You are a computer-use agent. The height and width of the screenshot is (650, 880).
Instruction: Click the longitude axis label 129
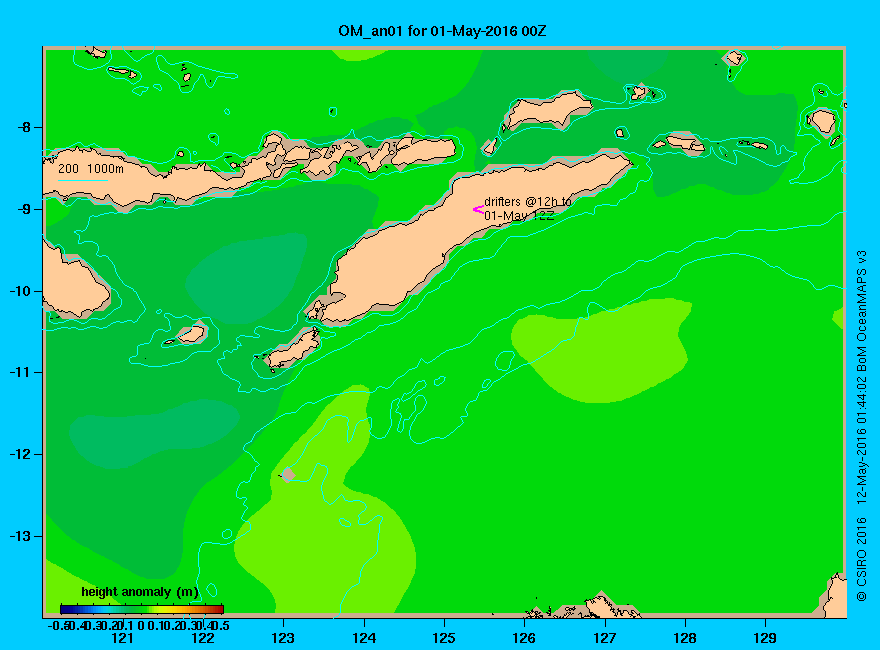tap(765, 638)
